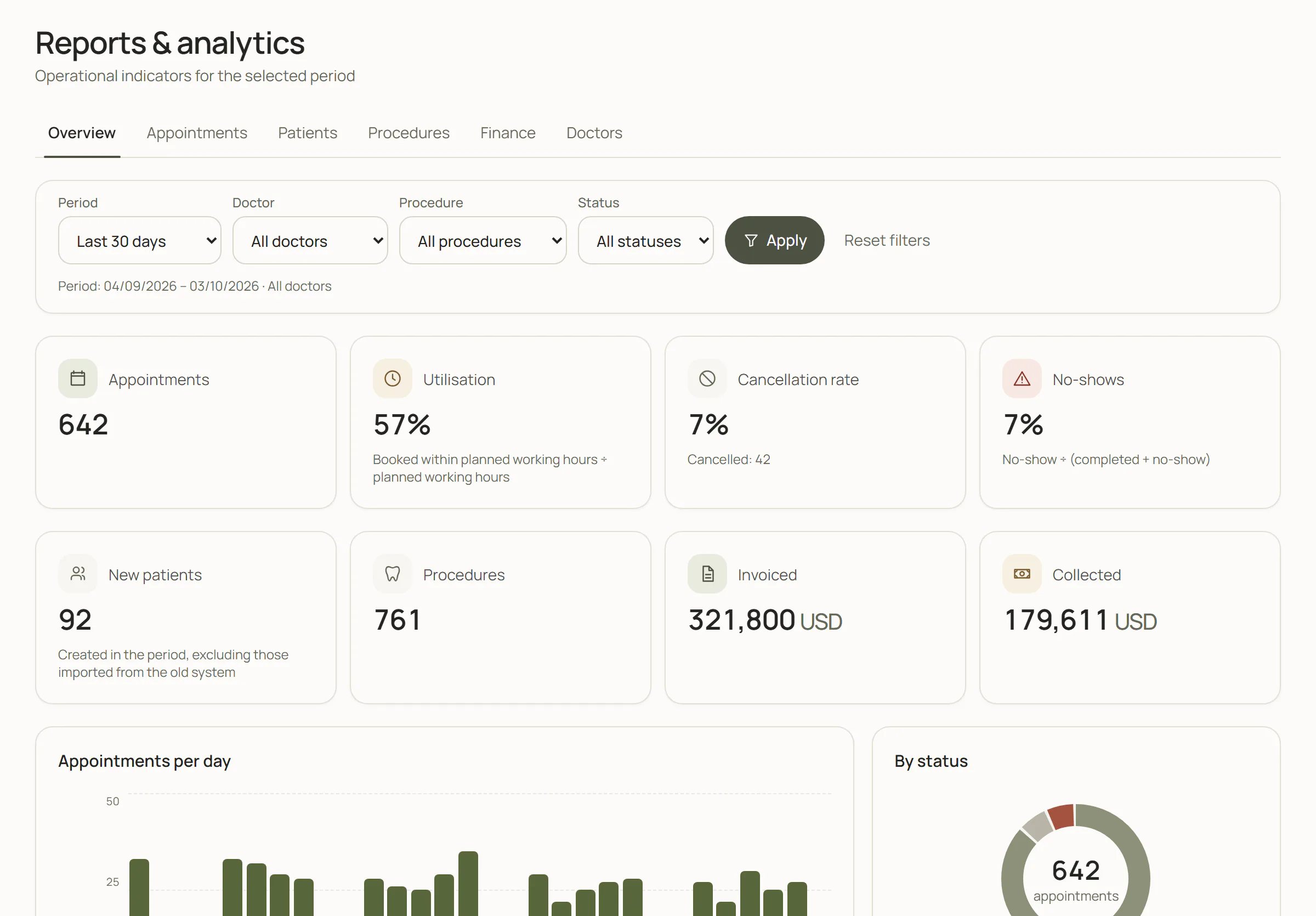Click the calendar icon on Appointments card
Viewport: 1316px width, 916px height.
tap(78, 378)
